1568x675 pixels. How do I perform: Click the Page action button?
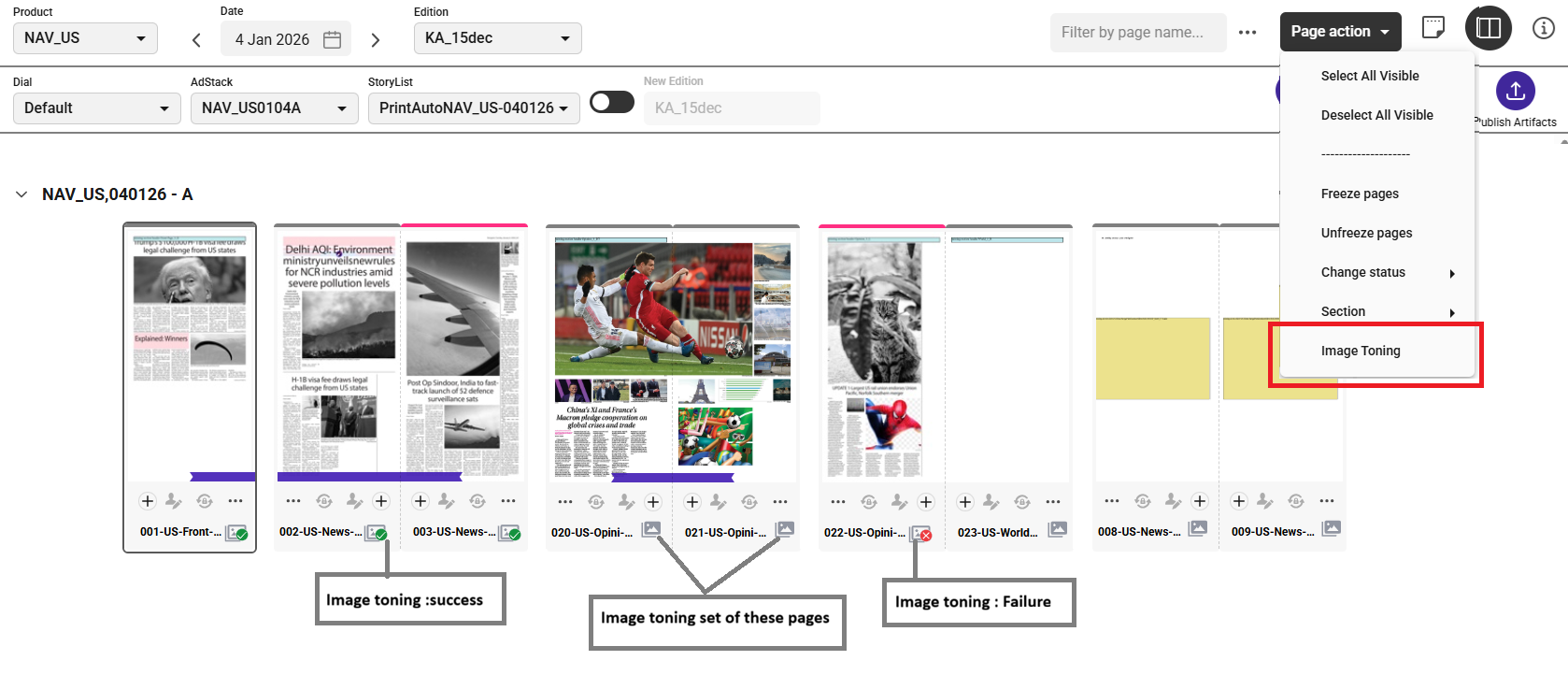click(x=1339, y=32)
